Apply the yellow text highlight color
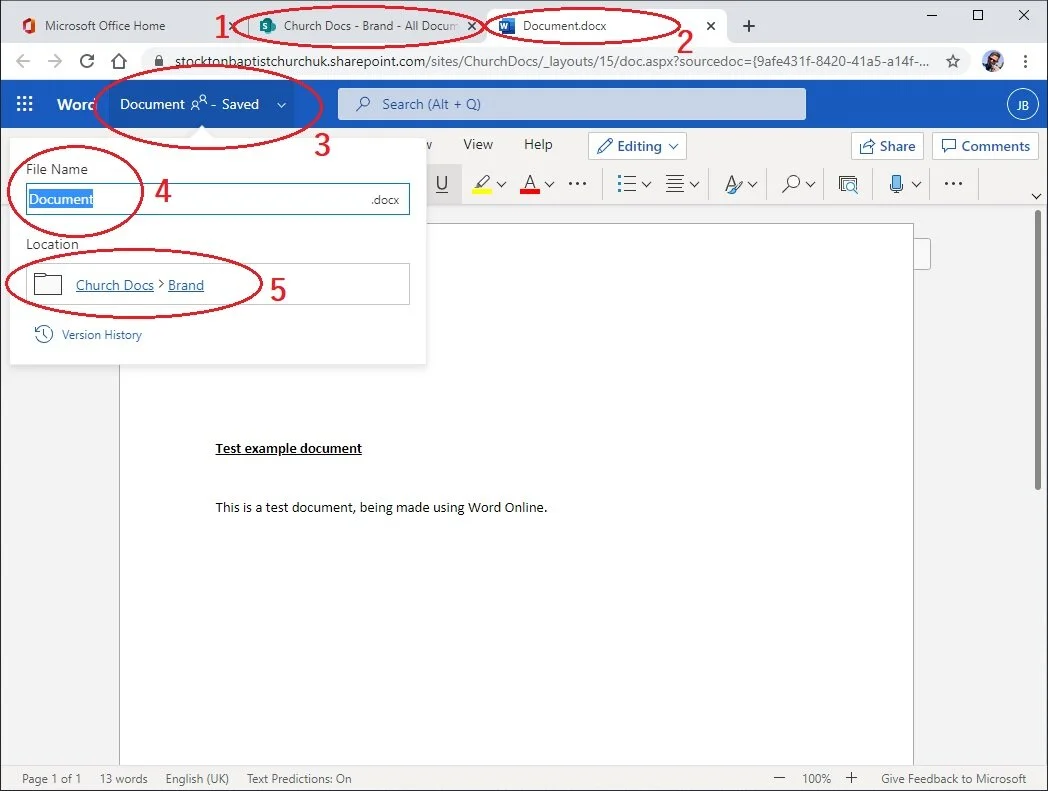 pyautogui.click(x=481, y=184)
